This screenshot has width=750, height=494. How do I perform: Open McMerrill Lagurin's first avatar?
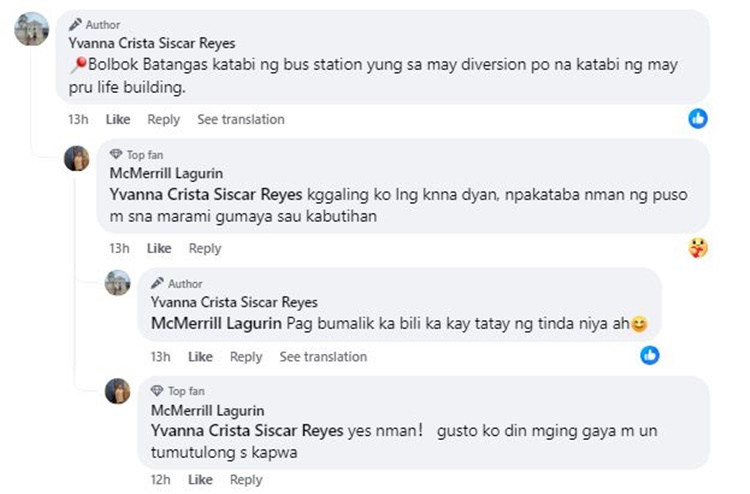77,158
